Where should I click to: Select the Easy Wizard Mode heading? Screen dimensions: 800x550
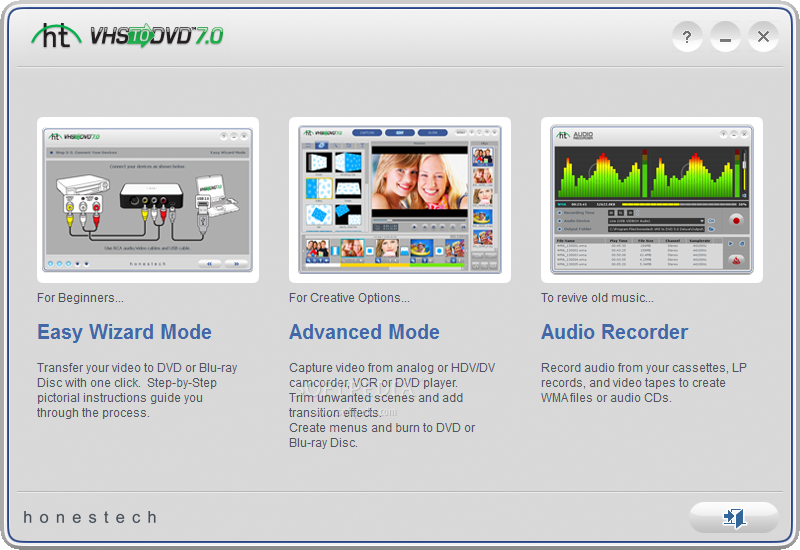[124, 332]
